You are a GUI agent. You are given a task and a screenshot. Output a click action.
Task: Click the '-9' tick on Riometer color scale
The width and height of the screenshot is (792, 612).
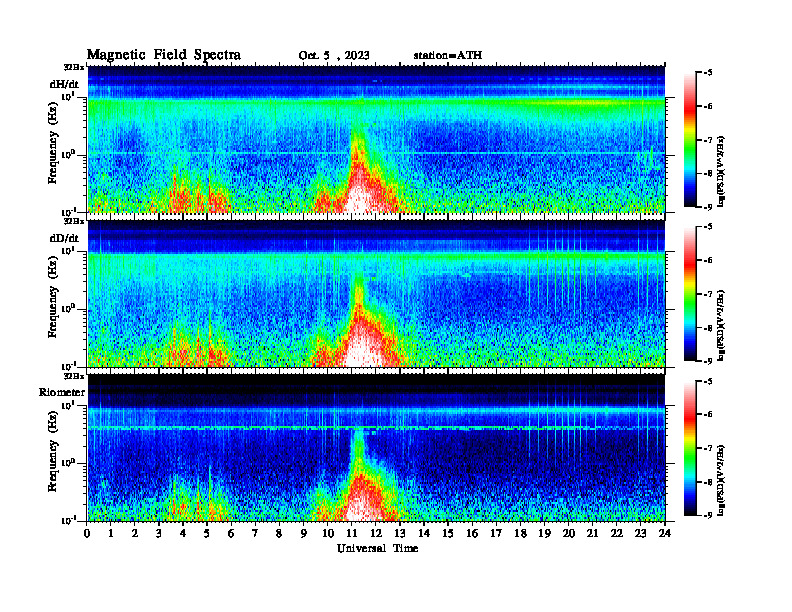pos(708,515)
